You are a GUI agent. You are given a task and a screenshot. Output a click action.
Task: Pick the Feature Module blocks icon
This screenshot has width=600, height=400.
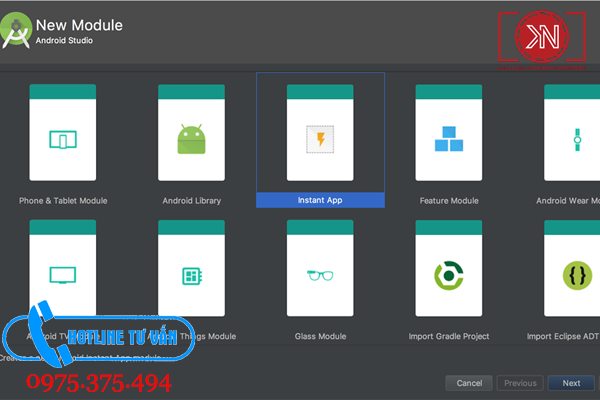coord(449,139)
